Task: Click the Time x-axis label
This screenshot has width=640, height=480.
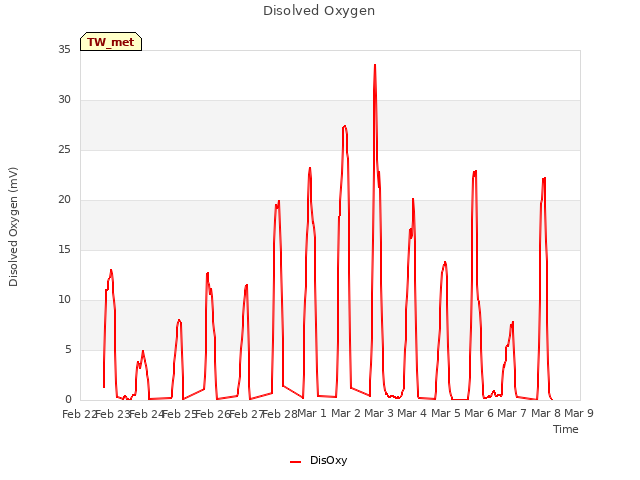Action: [565, 429]
